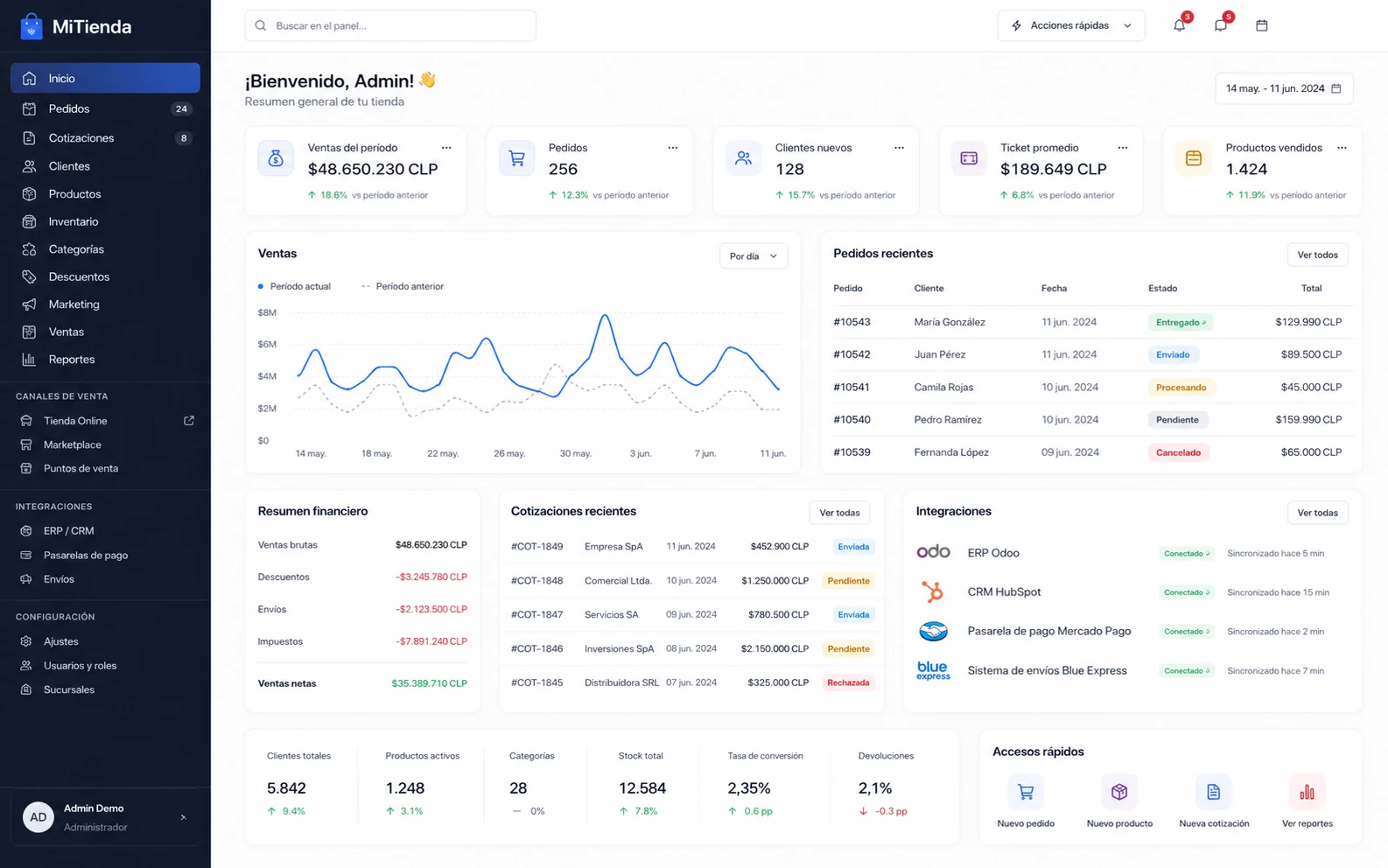Click Ver todos in Pedidos recientes
The image size is (1388, 868).
(1317, 255)
